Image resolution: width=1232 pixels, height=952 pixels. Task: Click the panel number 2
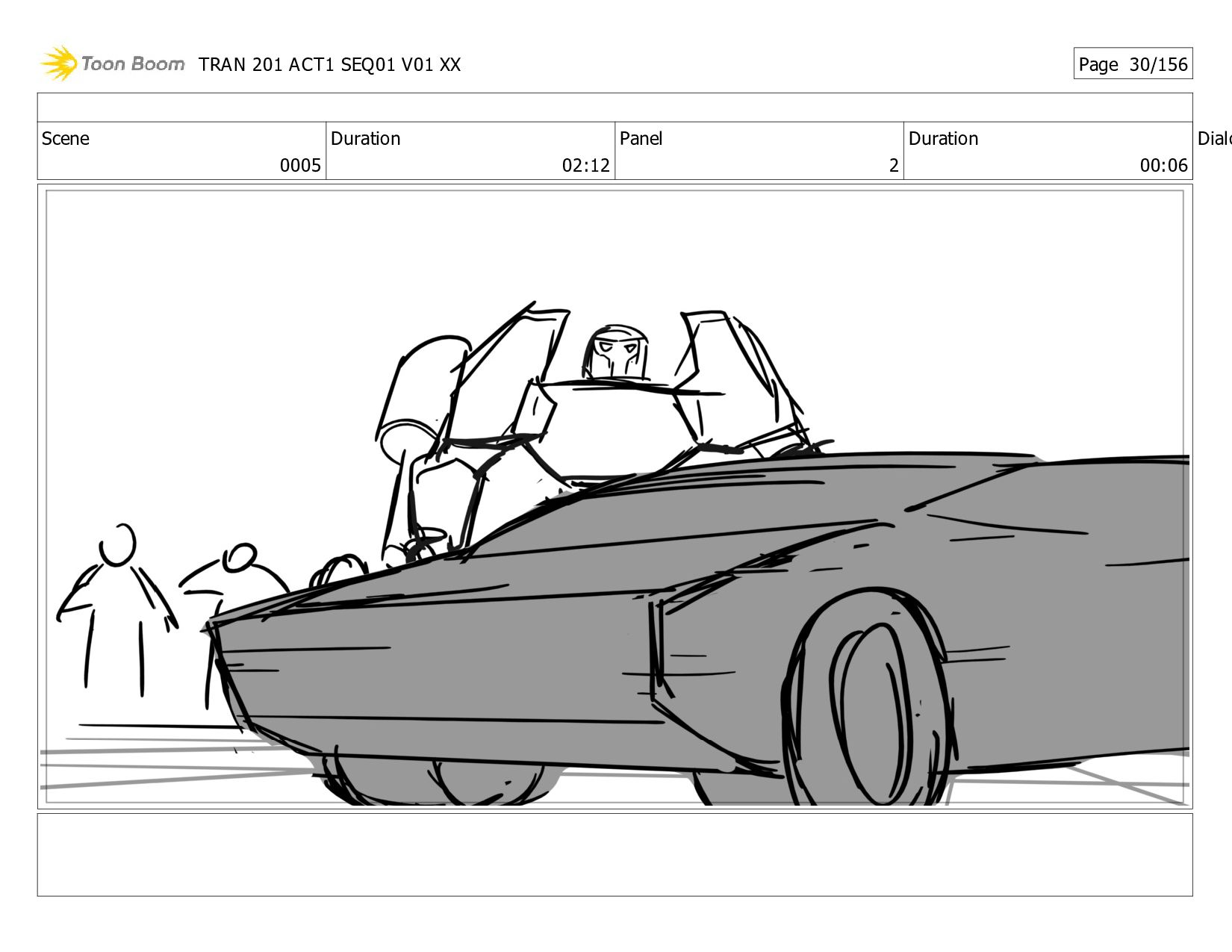point(894,166)
